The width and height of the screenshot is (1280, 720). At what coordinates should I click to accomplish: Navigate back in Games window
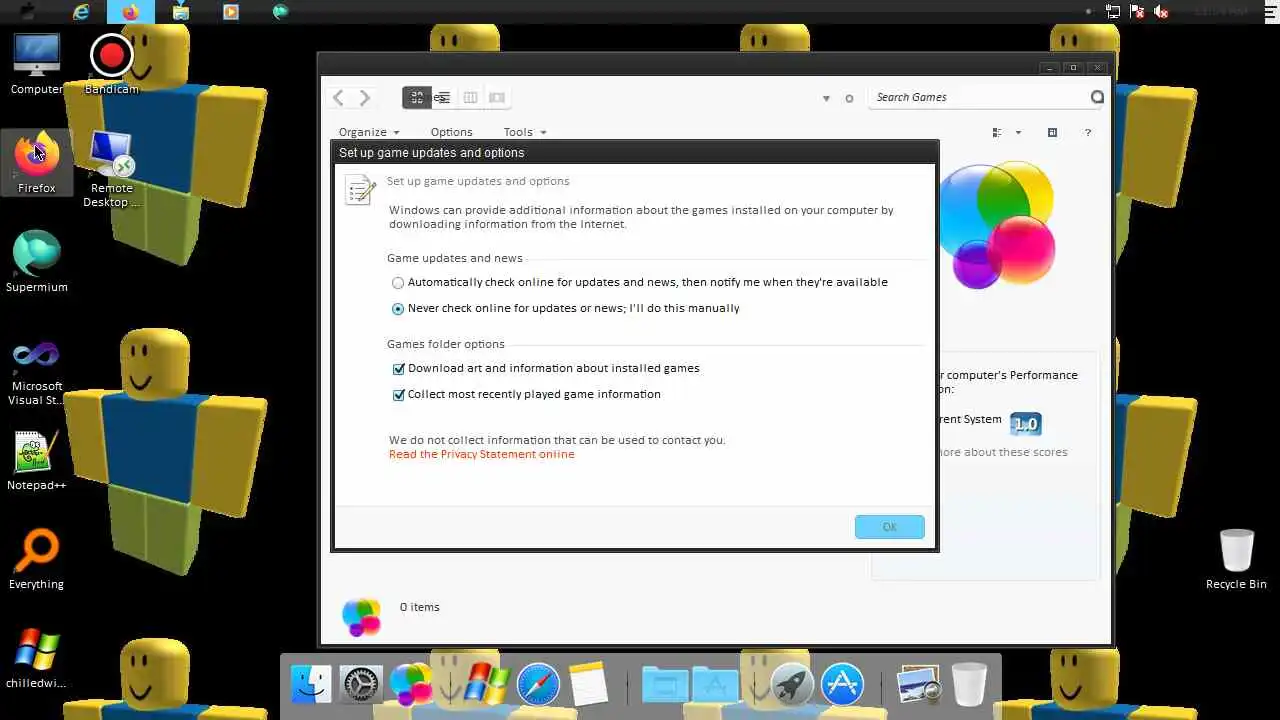tap(338, 97)
